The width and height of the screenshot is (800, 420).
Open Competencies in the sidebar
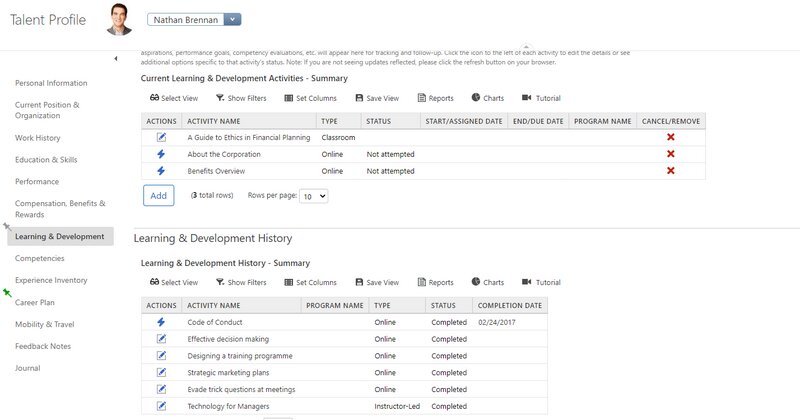tap(40, 258)
